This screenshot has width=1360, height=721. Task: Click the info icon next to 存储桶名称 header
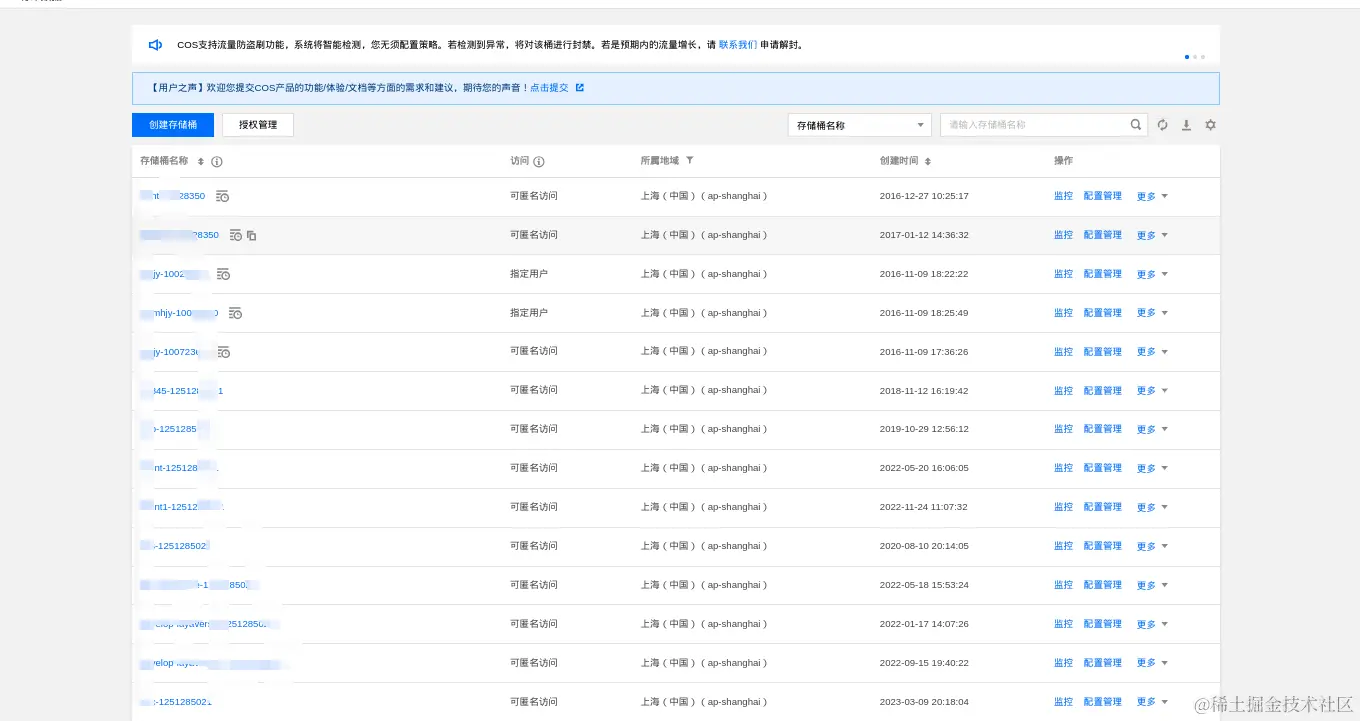click(x=217, y=161)
